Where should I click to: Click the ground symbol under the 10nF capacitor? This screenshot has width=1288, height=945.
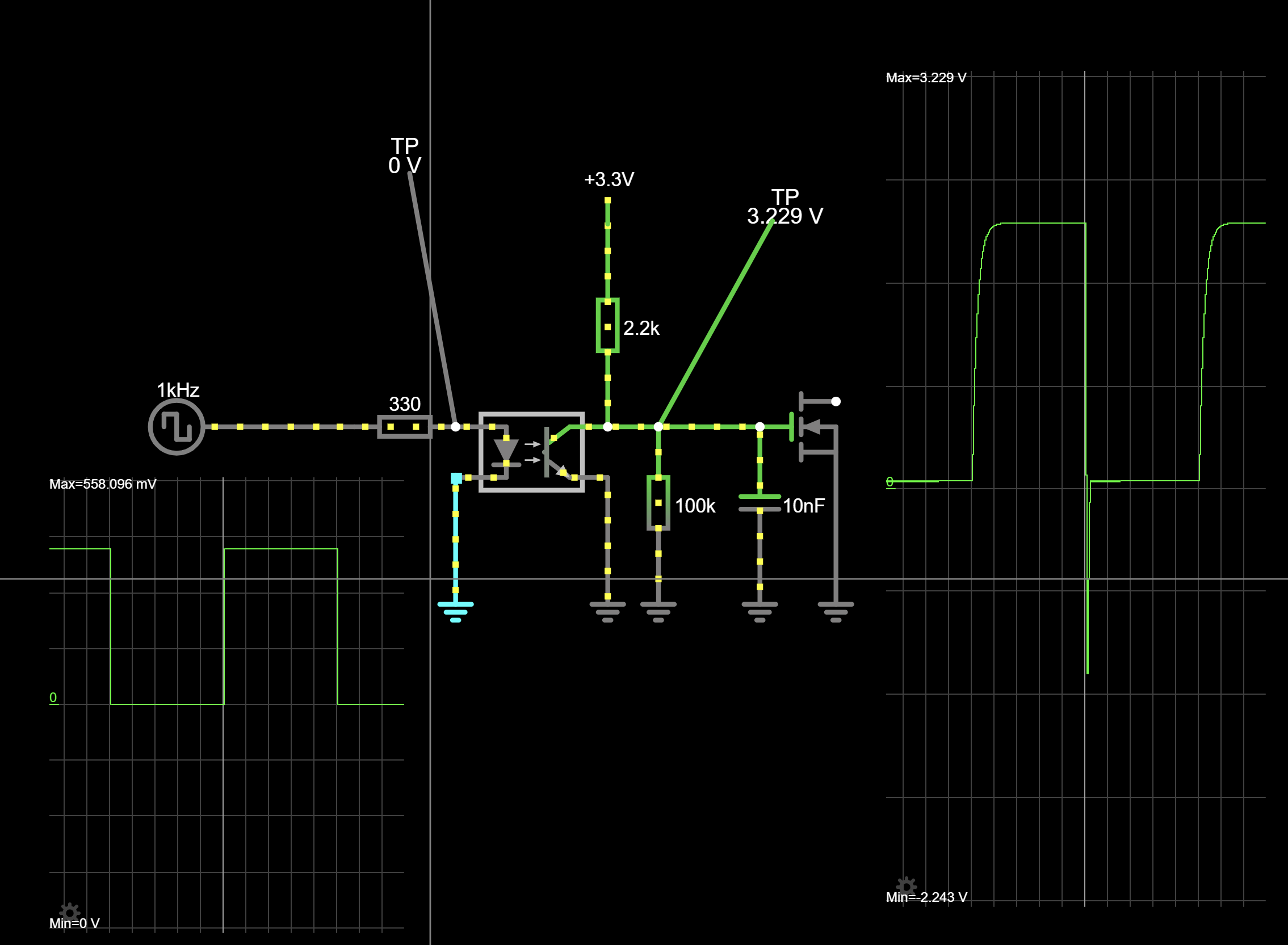coord(760,611)
